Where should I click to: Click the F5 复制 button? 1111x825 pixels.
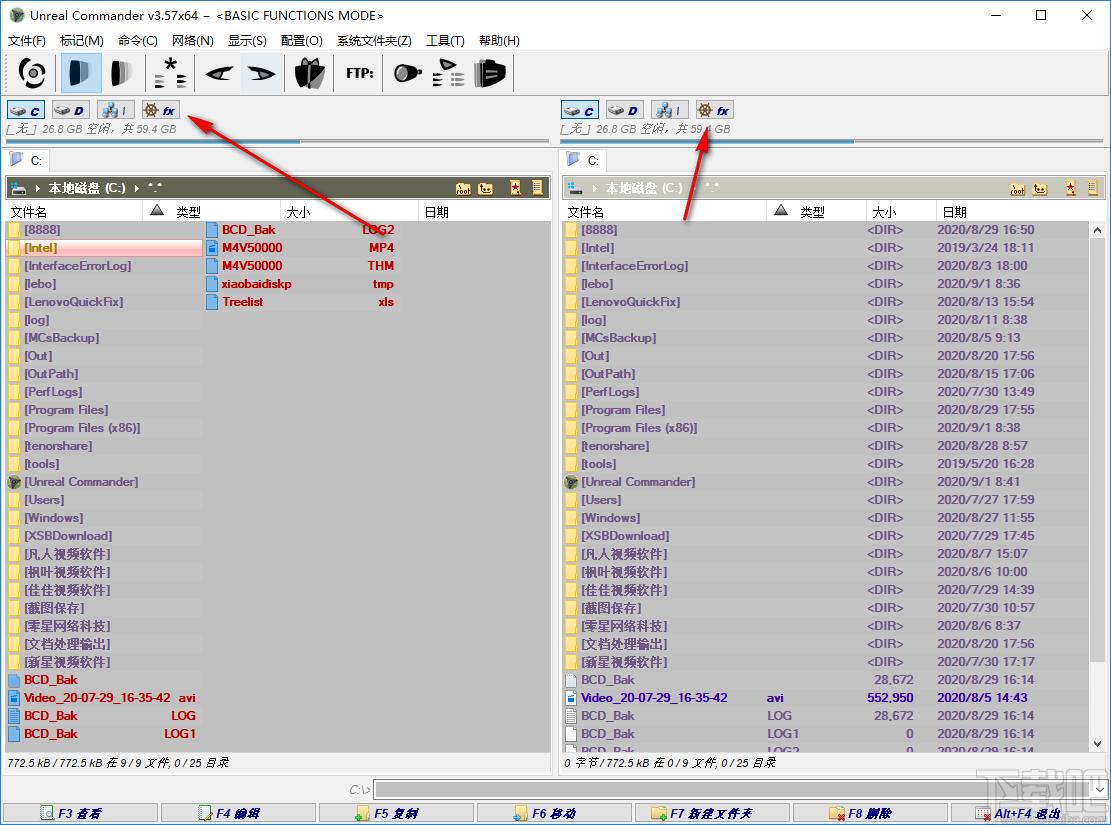pos(396,813)
